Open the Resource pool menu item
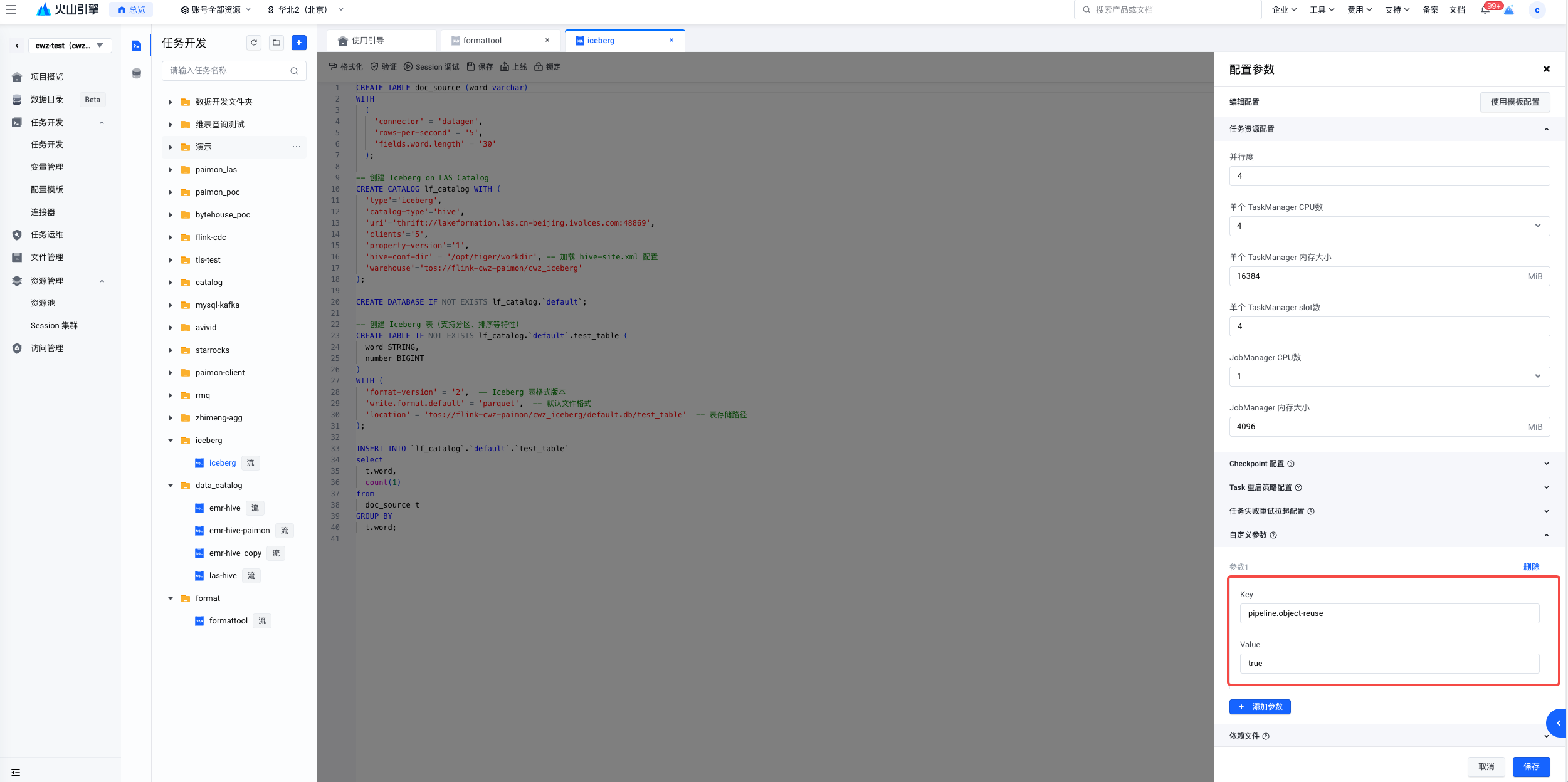The image size is (1568, 782). coord(43,303)
